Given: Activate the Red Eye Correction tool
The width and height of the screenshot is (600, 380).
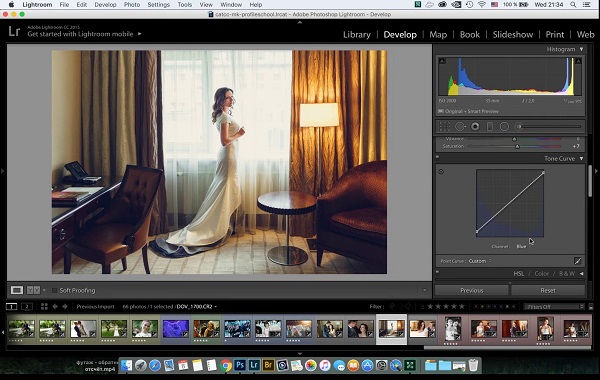Looking at the screenshot, I should coord(475,126).
